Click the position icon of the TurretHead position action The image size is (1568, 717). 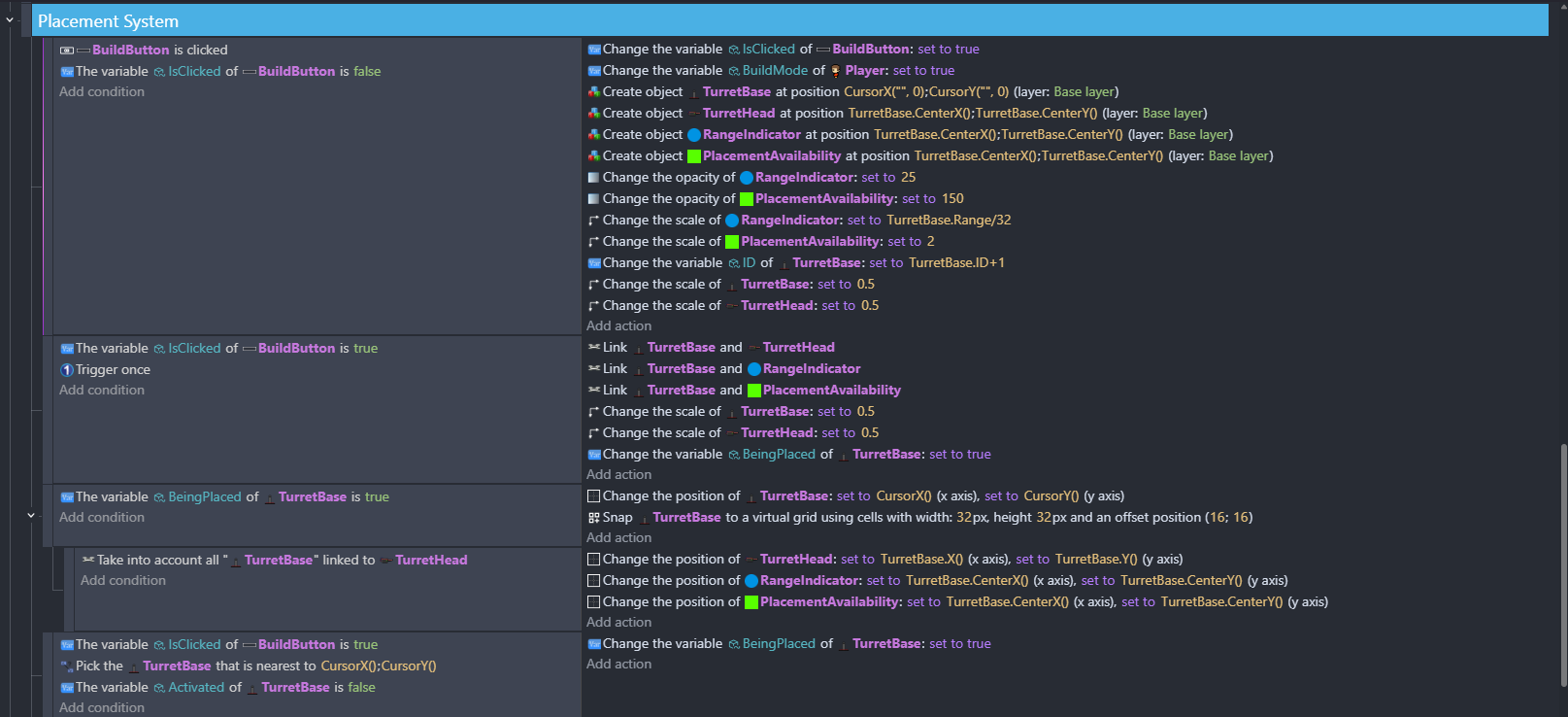(x=593, y=560)
